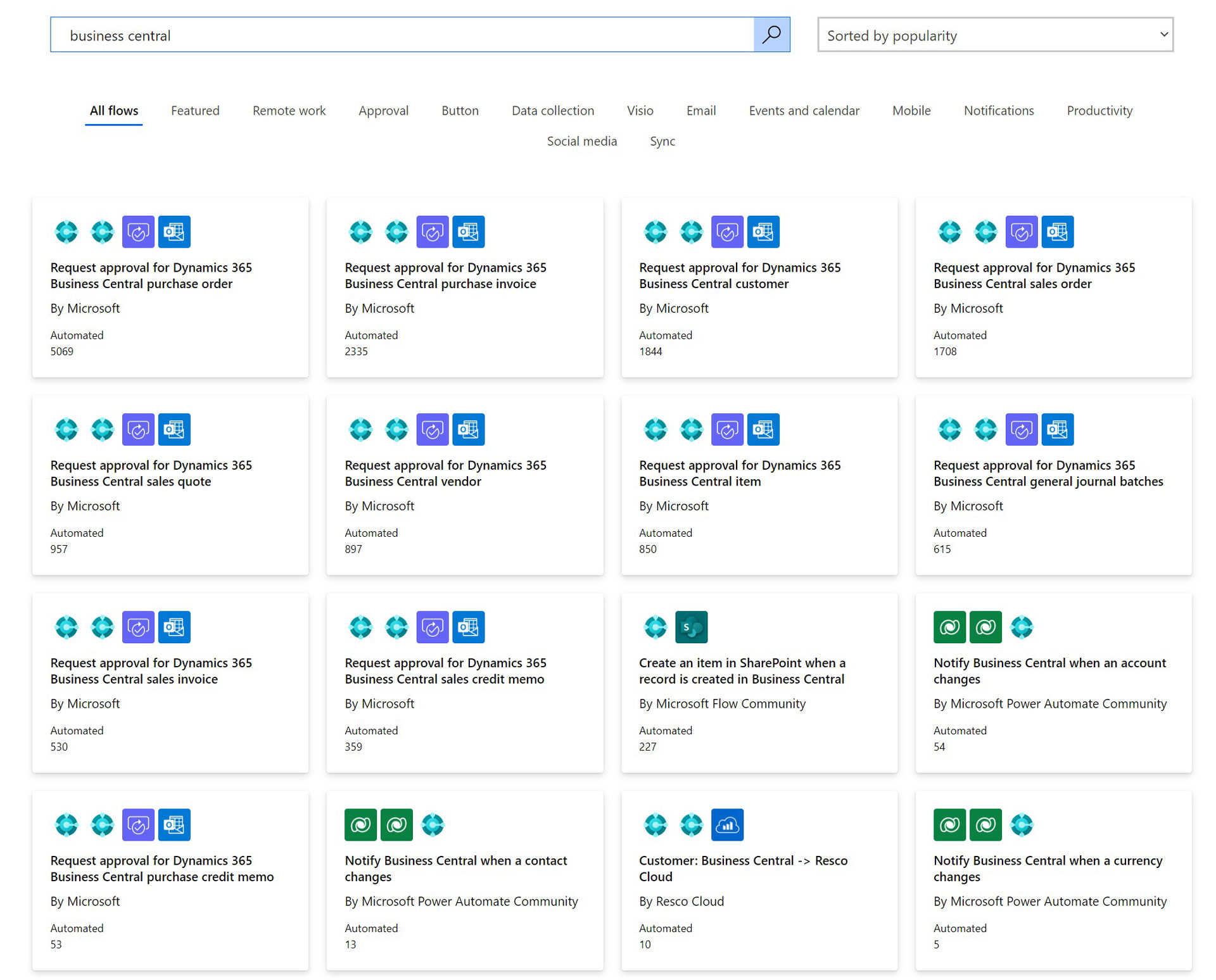Click first Business Central icon on purchase order card
Screen dimensions: 1216x980
(66, 232)
